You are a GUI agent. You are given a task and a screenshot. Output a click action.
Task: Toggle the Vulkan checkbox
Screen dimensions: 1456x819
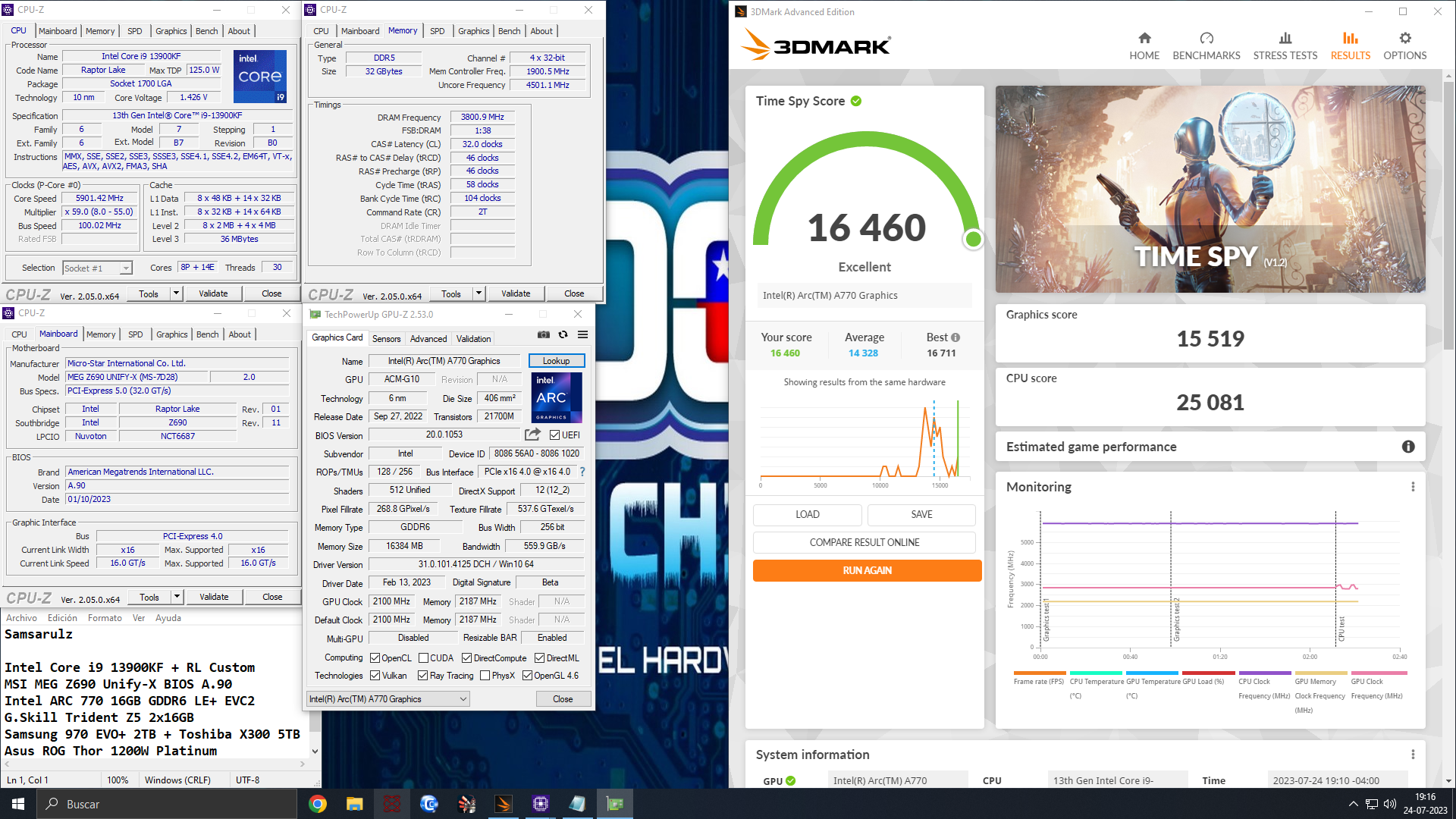(x=375, y=676)
